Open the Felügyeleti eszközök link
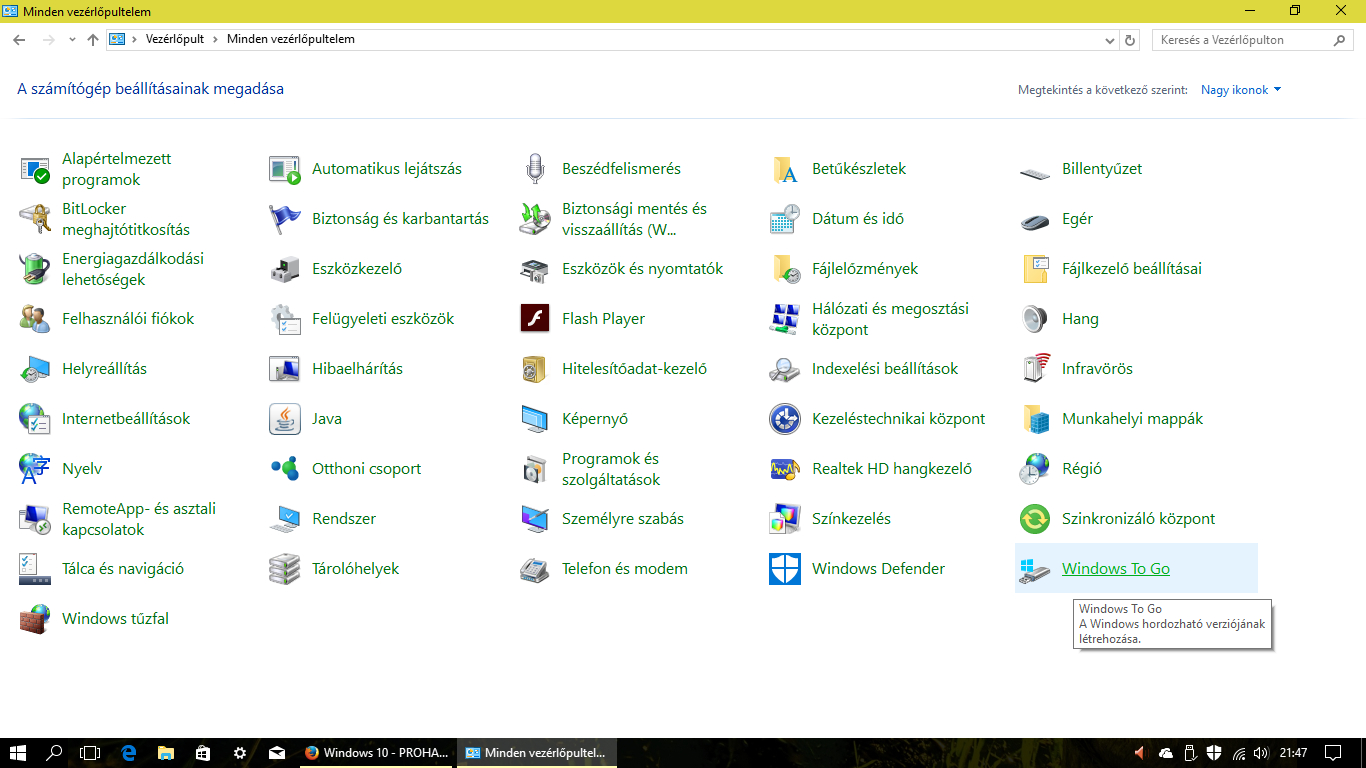This screenshot has height=768, width=1366. pos(383,319)
